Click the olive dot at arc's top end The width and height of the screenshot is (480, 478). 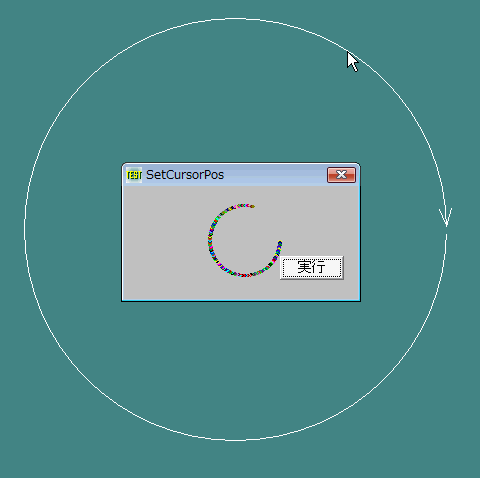(x=253, y=207)
